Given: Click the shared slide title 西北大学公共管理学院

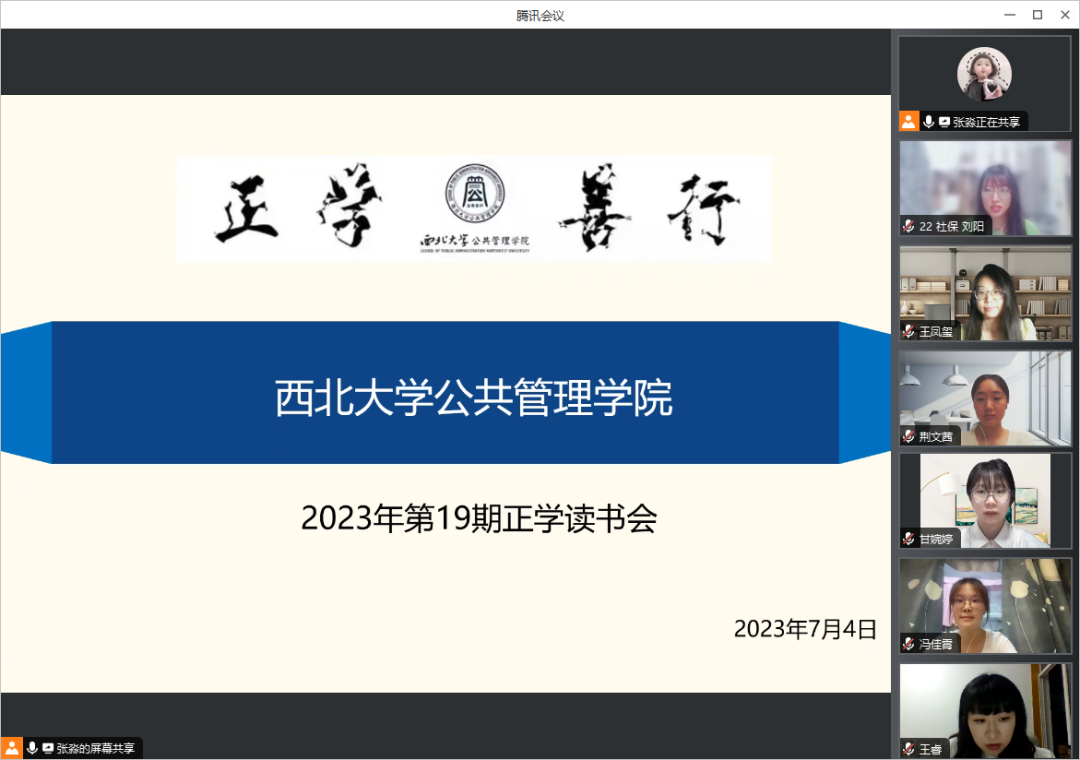Looking at the screenshot, I should point(473,398).
